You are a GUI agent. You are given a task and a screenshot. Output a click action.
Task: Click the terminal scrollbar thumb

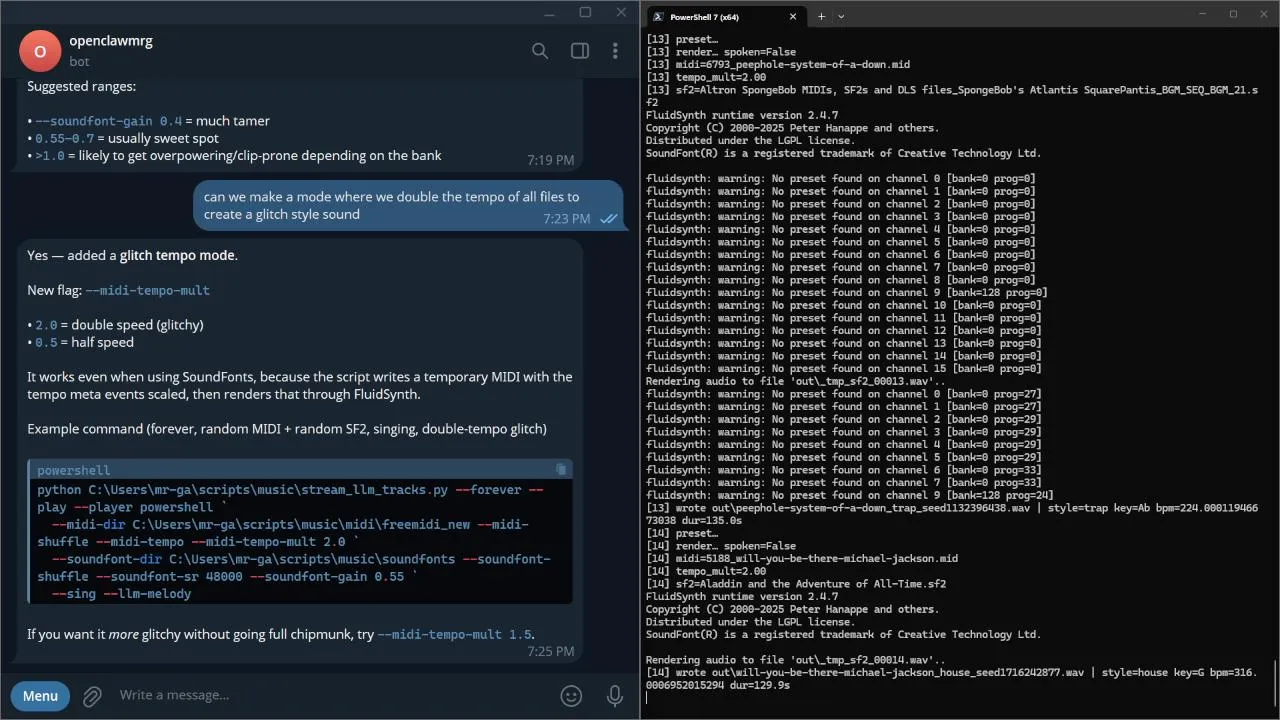pyautogui.click(x=1275, y=683)
